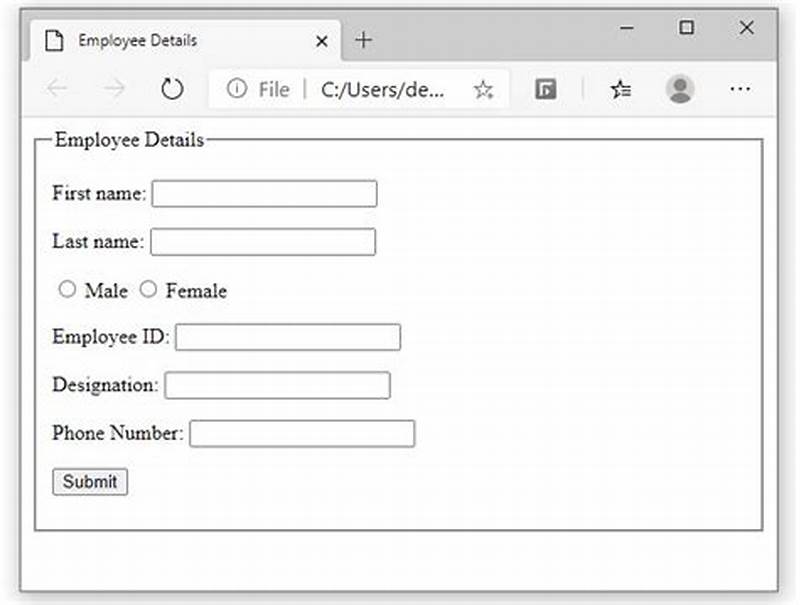Add this page to favorites
The image size is (800, 605).
click(483, 88)
